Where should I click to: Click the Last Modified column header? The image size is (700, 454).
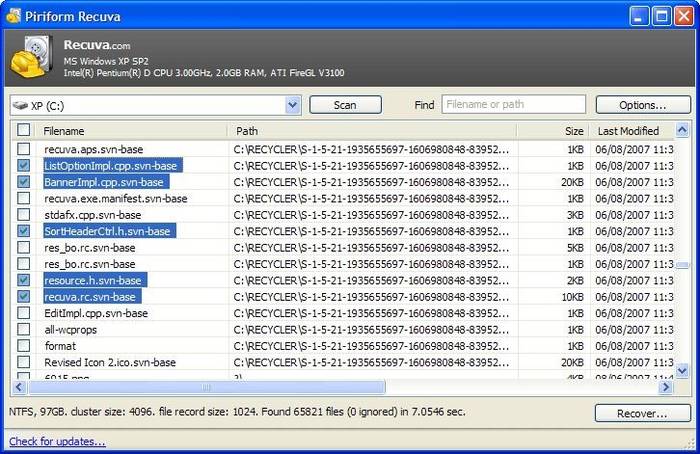[x=628, y=131]
